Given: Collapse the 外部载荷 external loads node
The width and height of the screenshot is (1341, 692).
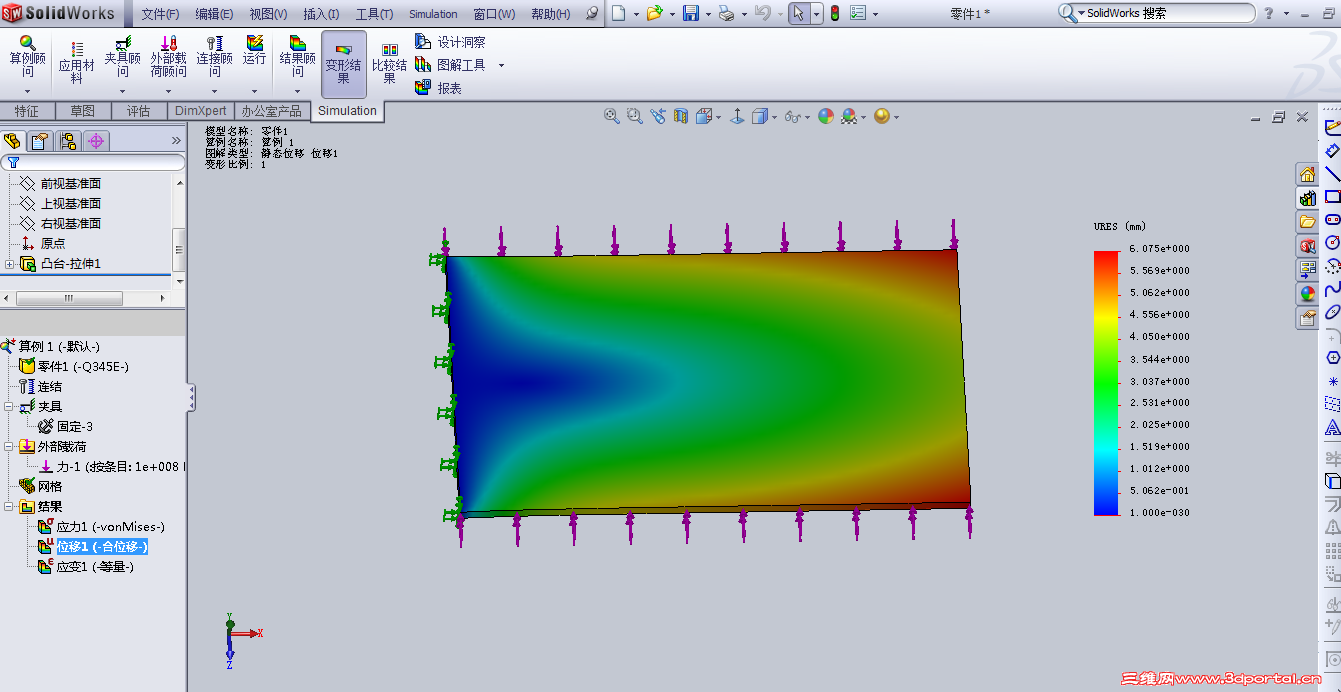Looking at the screenshot, I should 9,447.
